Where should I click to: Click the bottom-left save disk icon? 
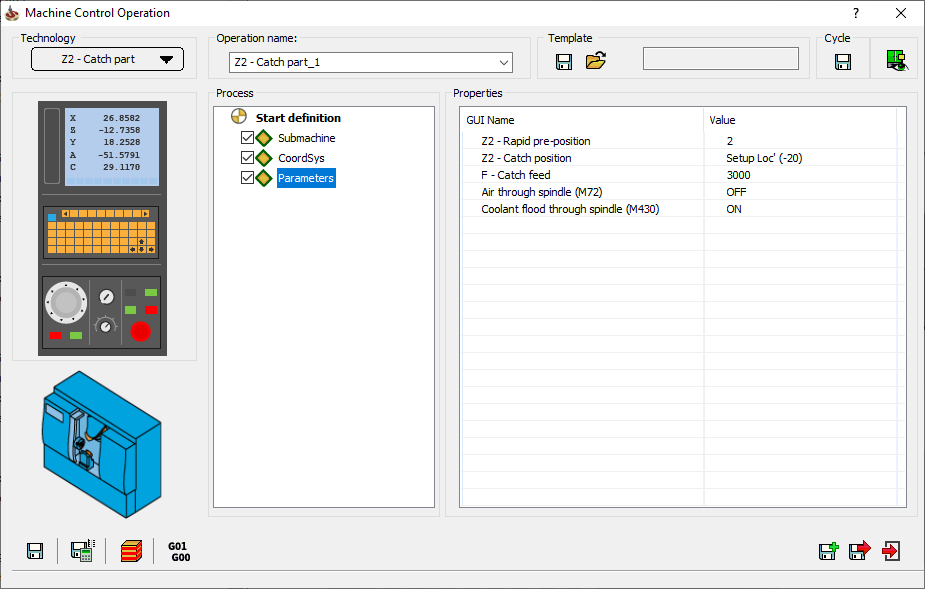(x=35, y=551)
